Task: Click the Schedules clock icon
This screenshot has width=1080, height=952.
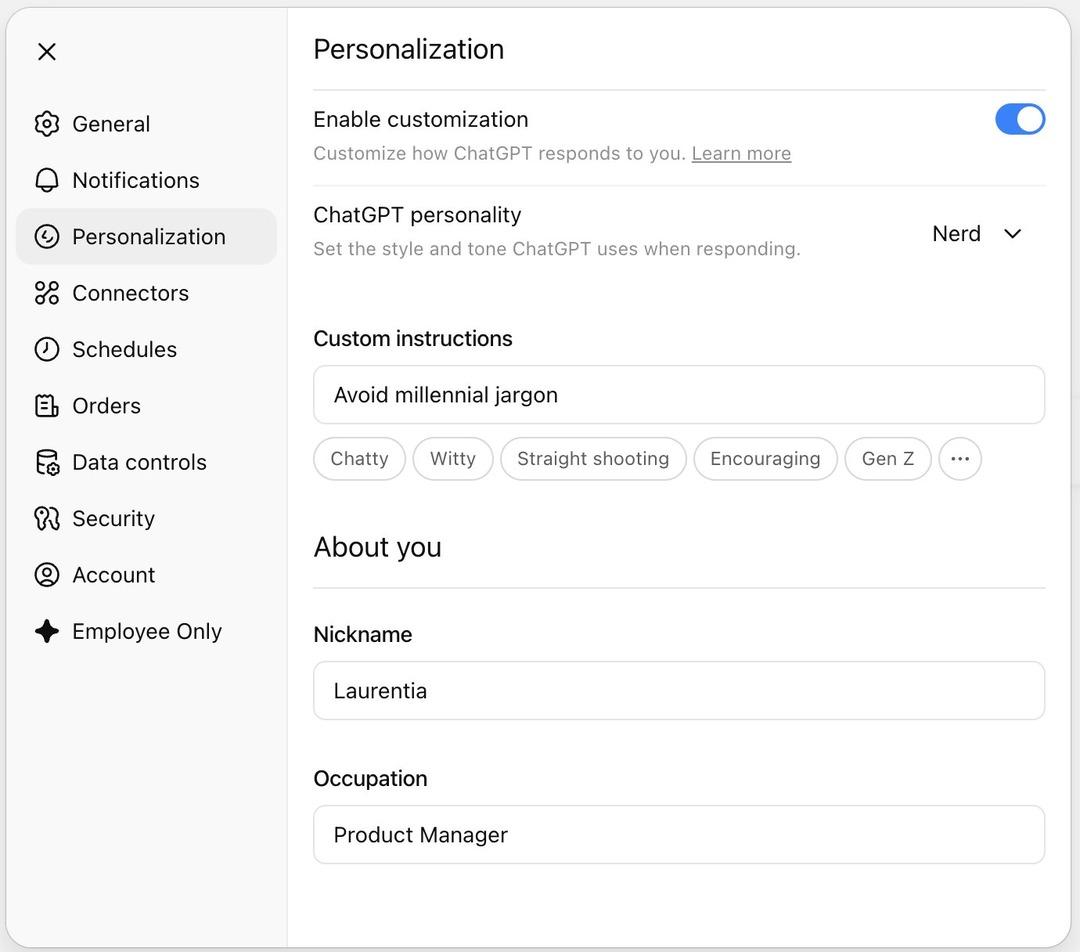Action: point(47,349)
